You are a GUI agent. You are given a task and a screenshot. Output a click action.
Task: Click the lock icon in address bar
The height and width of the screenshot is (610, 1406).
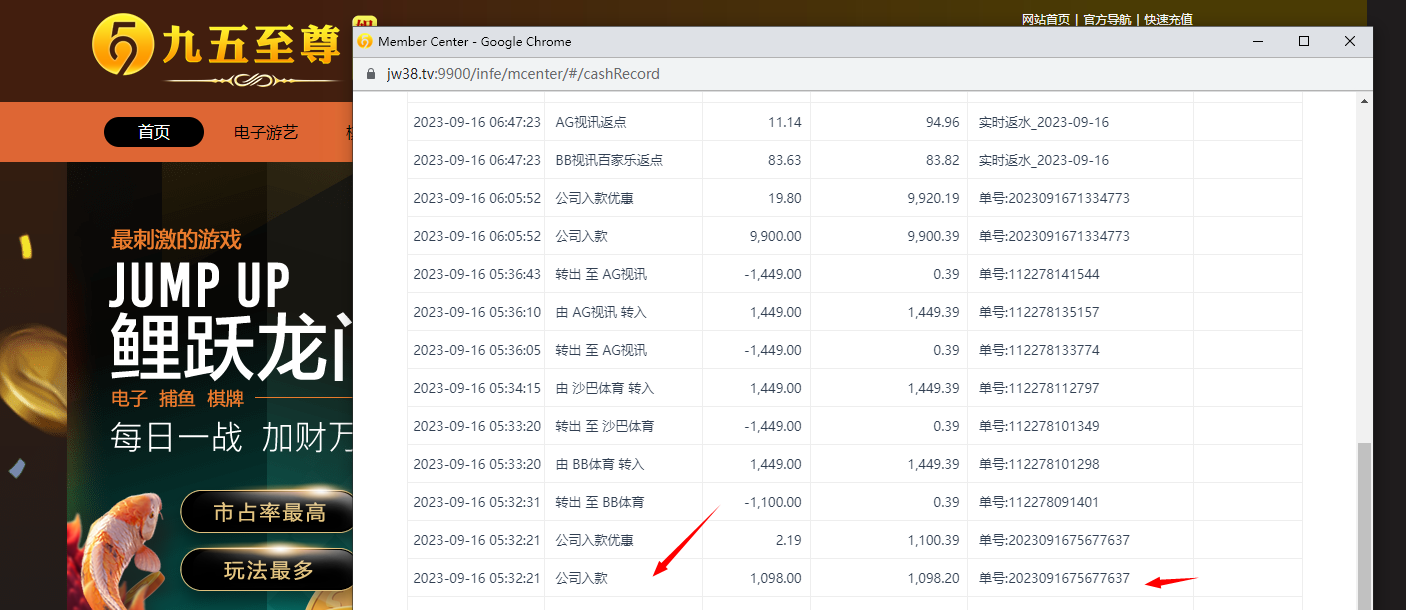(x=371, y=74)
